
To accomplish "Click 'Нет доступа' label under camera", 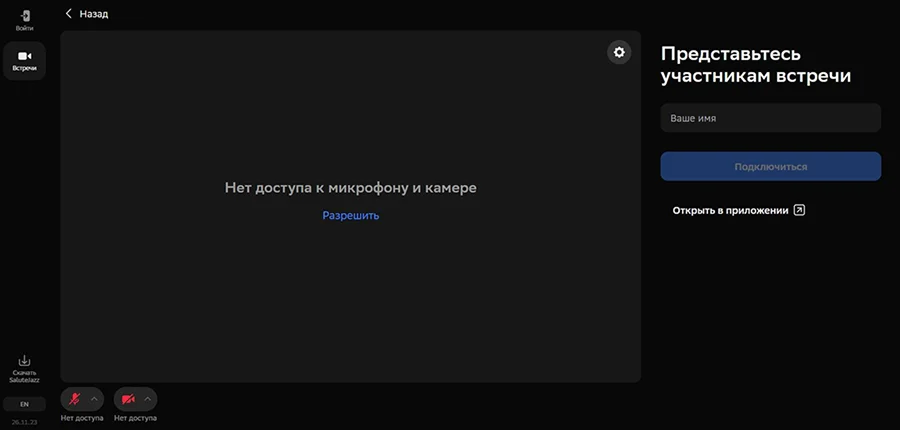I will coord(135,419).
